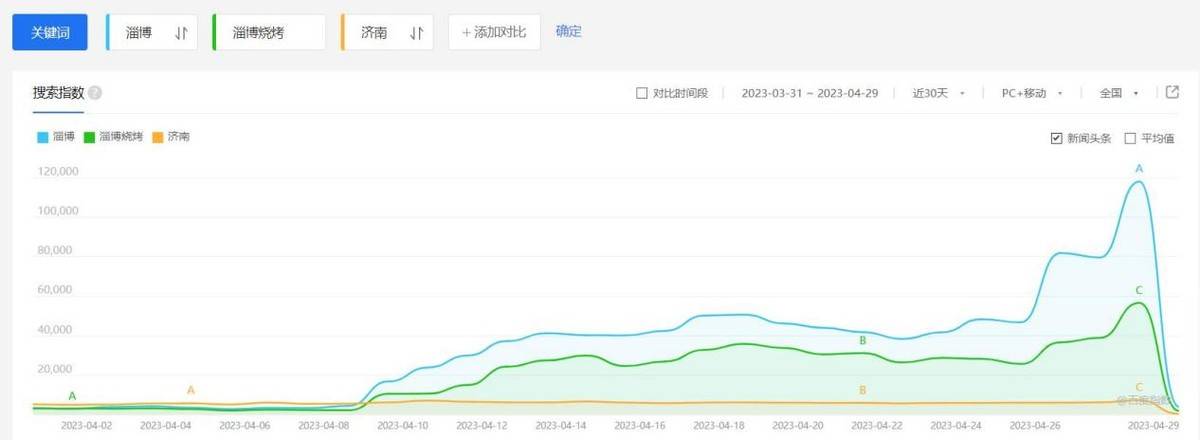
Task: Click the export/share icon at top right
Action: pos(1172,92)
